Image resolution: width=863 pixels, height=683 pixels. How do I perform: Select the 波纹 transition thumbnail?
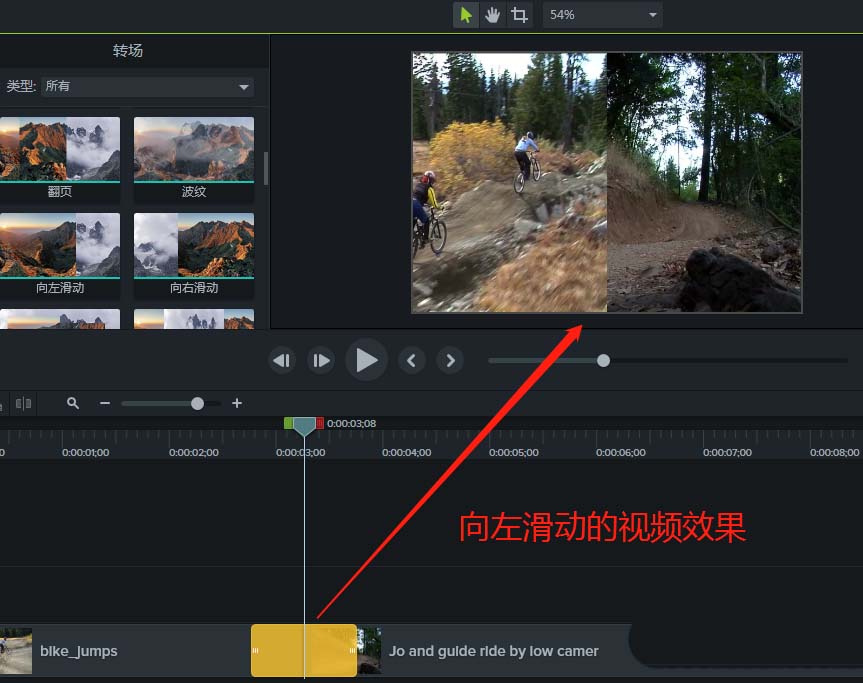click(193, 150)
